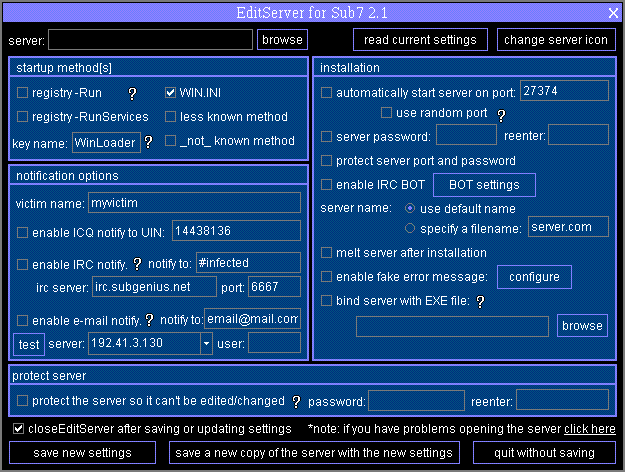Viewport: 625px width, 472px height.
Task: Open the e-mail server dropdown arrow
Action: pos(206,343)
